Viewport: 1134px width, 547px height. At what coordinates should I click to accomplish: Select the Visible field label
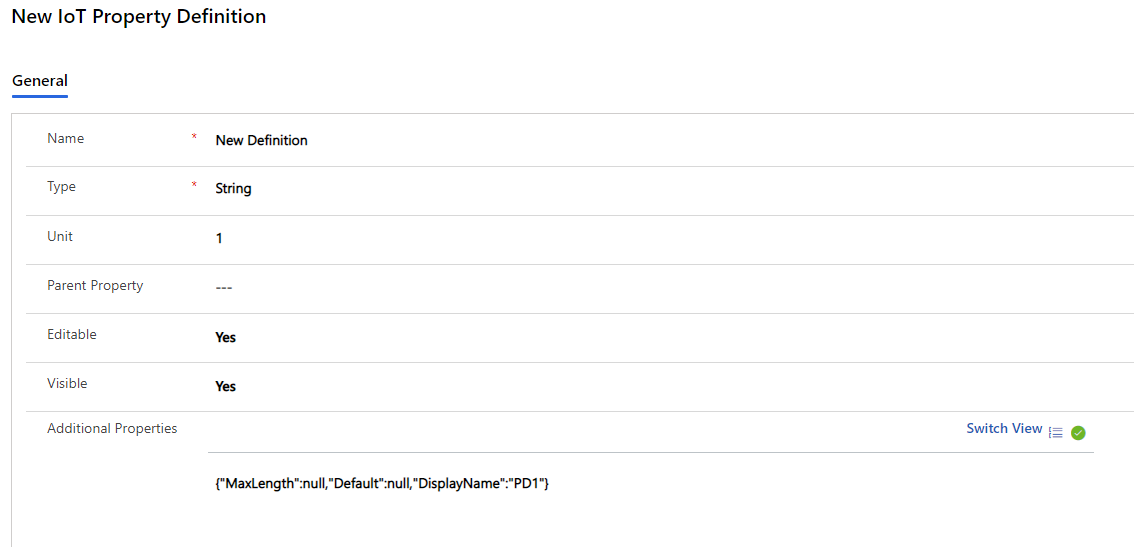click(67, 383)
